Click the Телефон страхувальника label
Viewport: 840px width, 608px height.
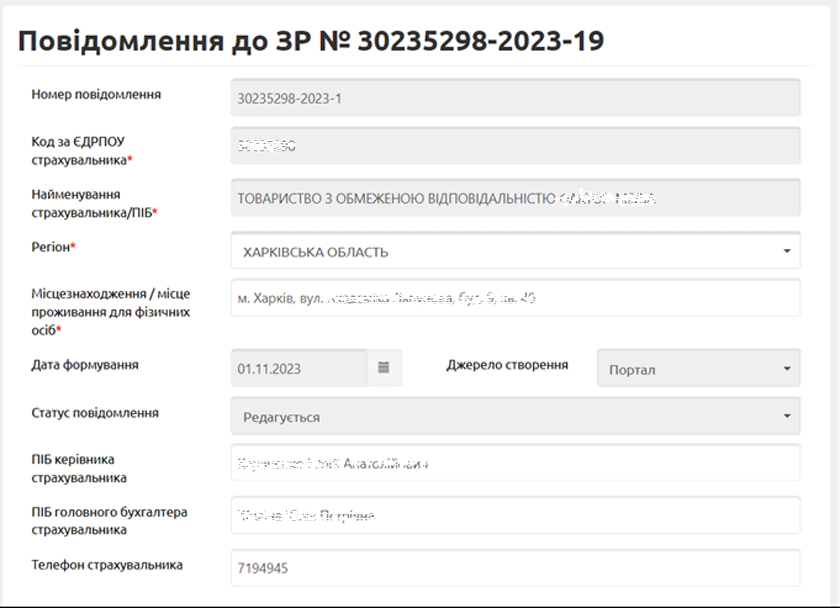pos(107,565)
